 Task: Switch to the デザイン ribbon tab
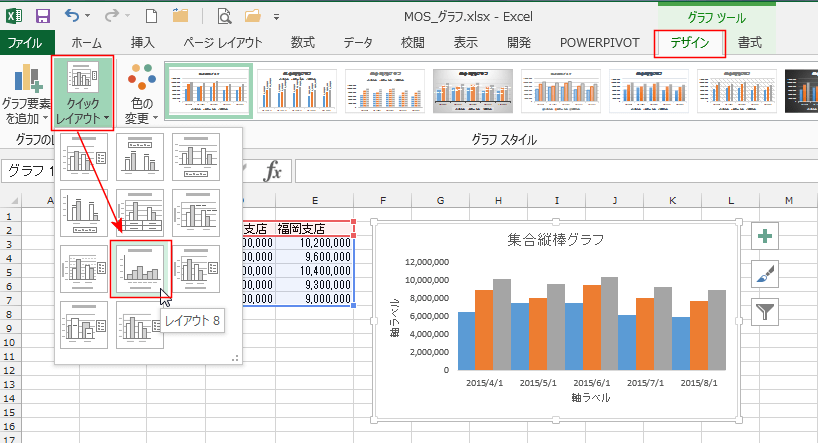tap(689, 43)
